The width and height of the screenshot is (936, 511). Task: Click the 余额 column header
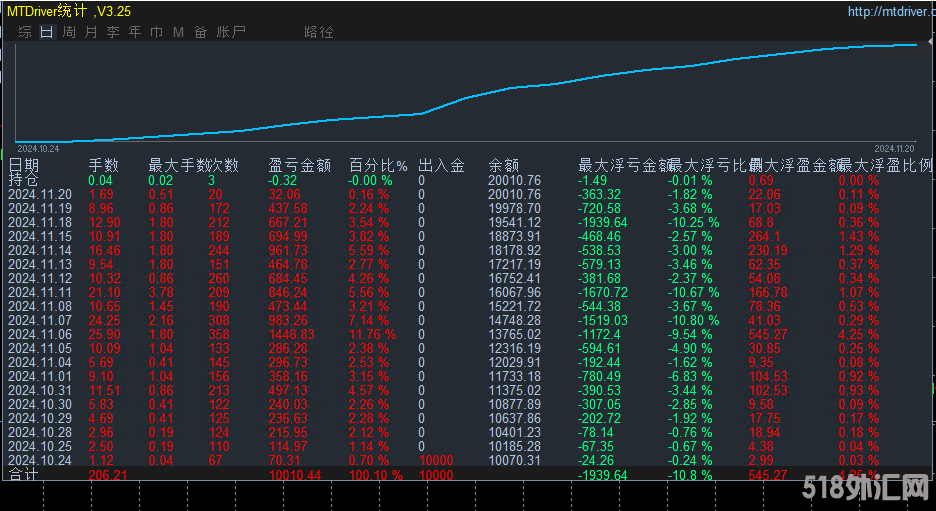point(504,165)
